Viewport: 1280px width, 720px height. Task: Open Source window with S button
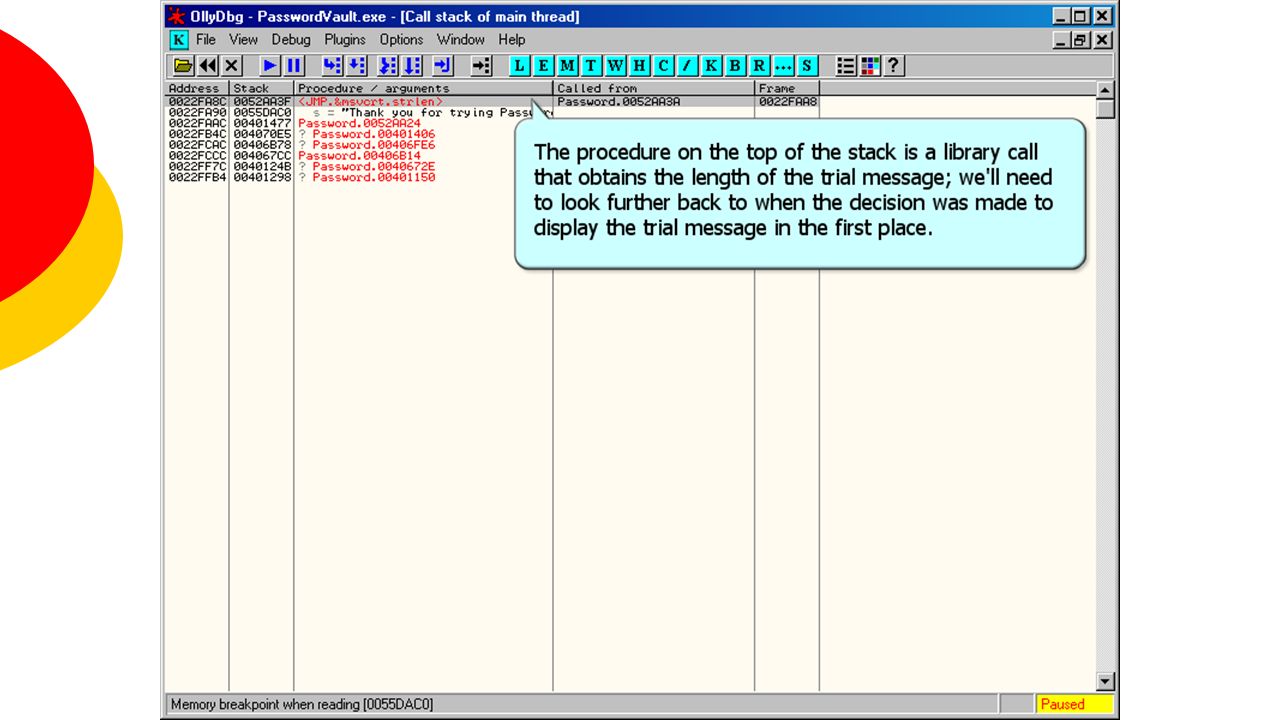click(808, 66)
